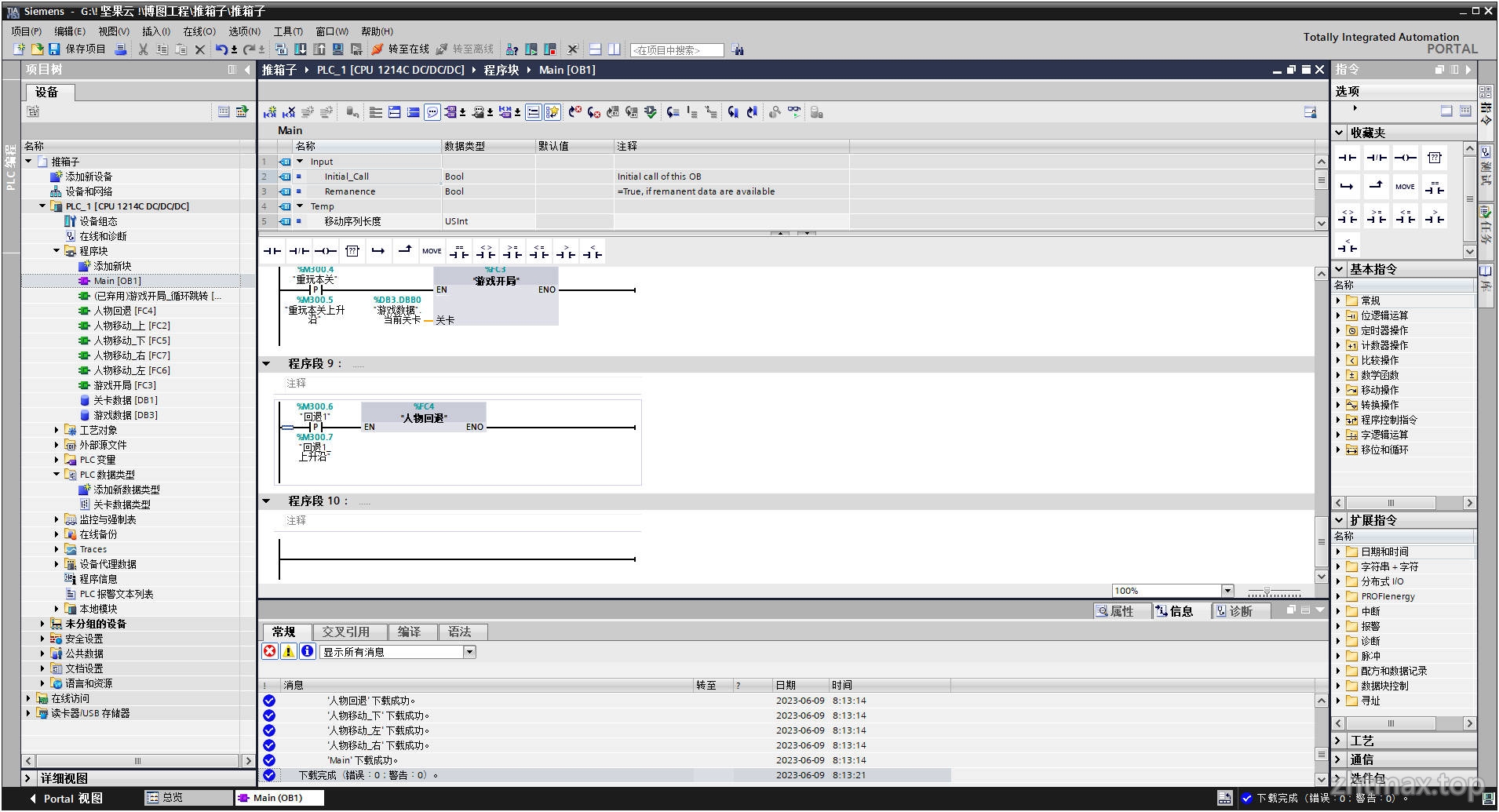Click the 人物回退 FC4 call block

point(424,417)
